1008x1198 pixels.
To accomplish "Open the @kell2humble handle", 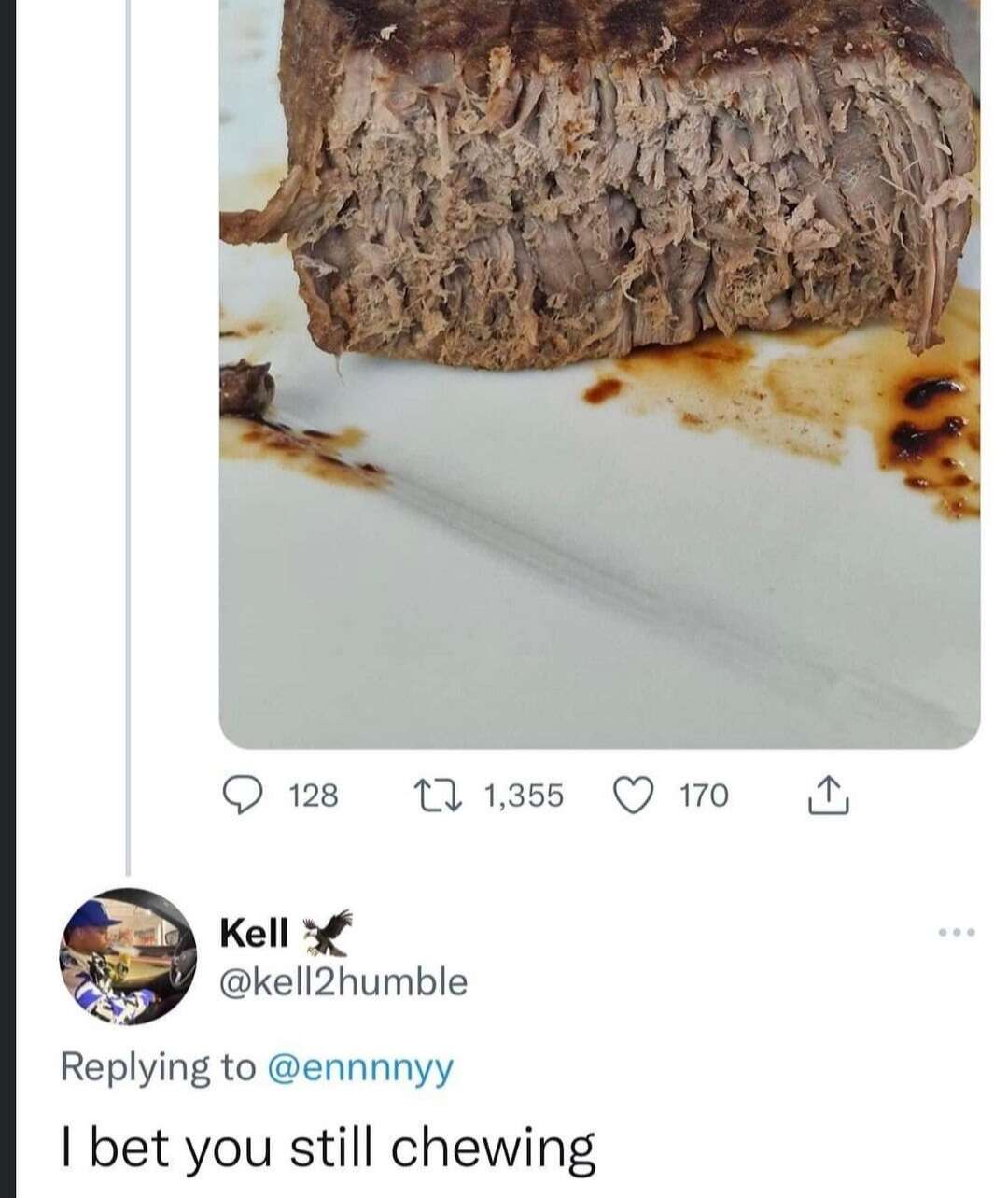I will (x=343, y=981).
